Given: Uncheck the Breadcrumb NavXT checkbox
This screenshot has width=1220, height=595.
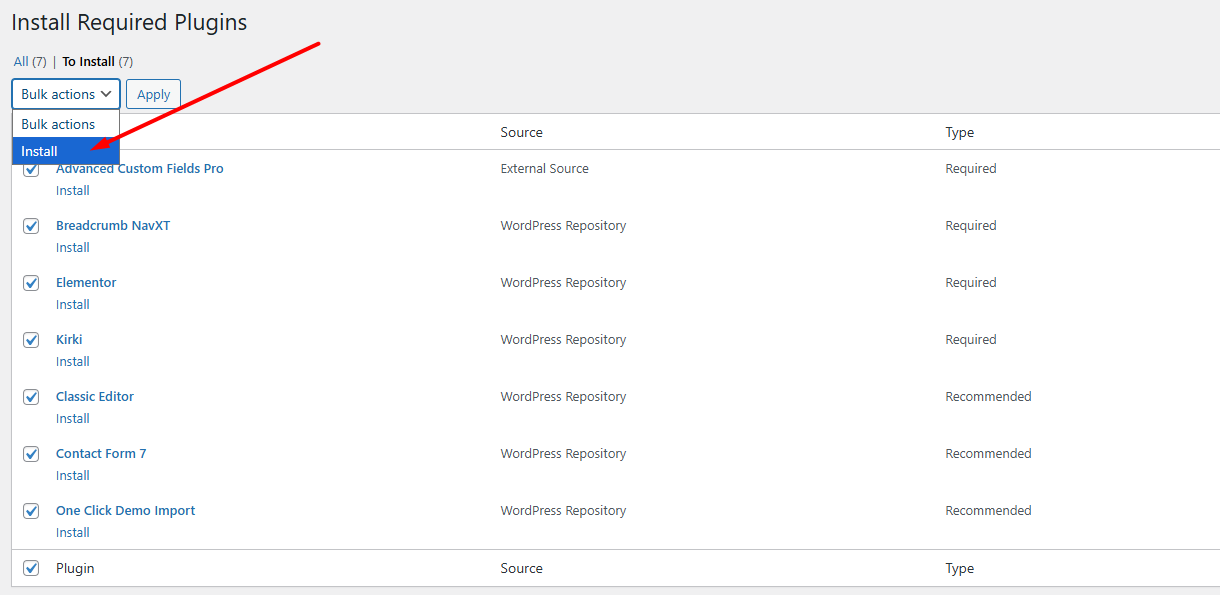Looking at the screenshot, I should point(31,226).
